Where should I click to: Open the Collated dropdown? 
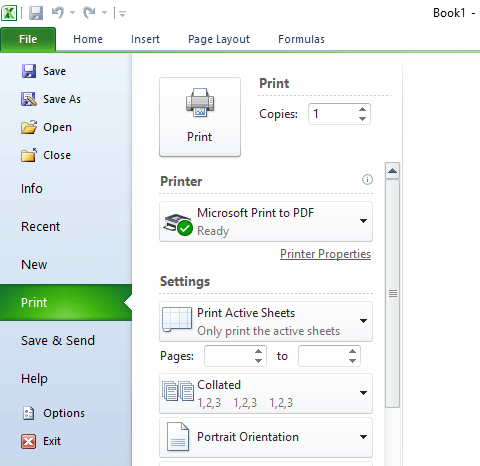266,393
